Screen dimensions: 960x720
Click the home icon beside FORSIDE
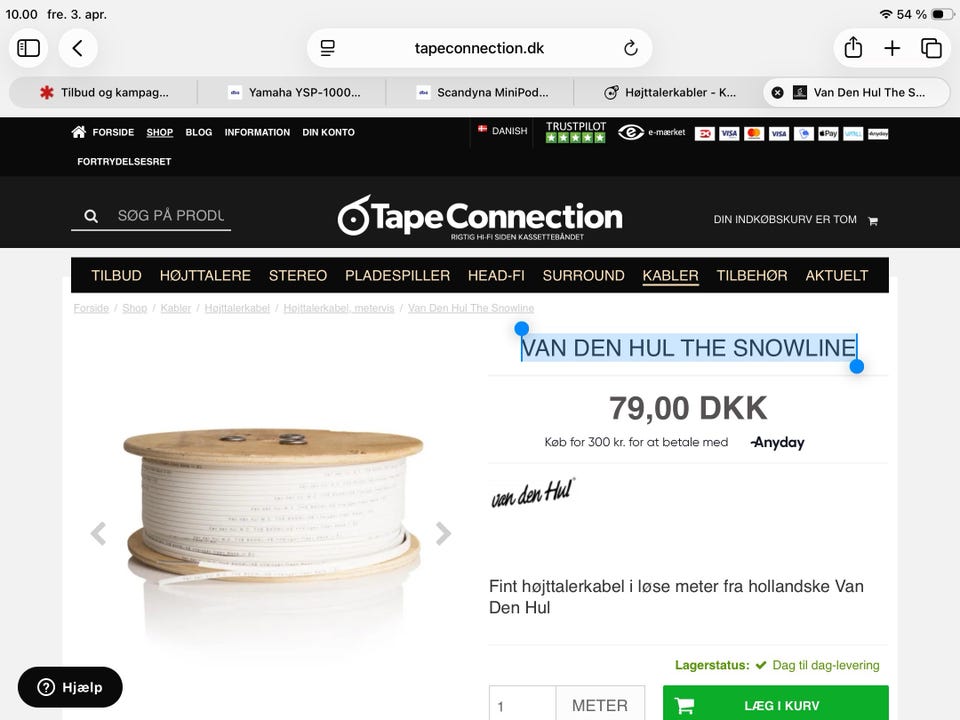(78, 132)
